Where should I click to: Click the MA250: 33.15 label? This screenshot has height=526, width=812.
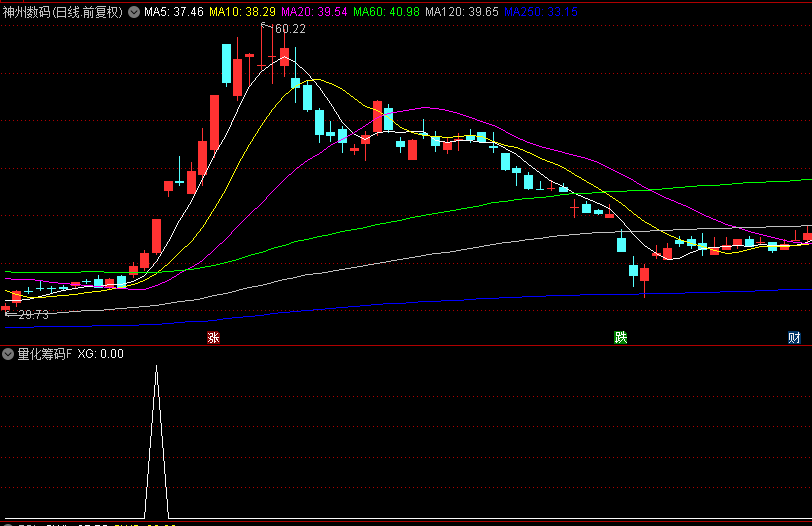(541, 12)
